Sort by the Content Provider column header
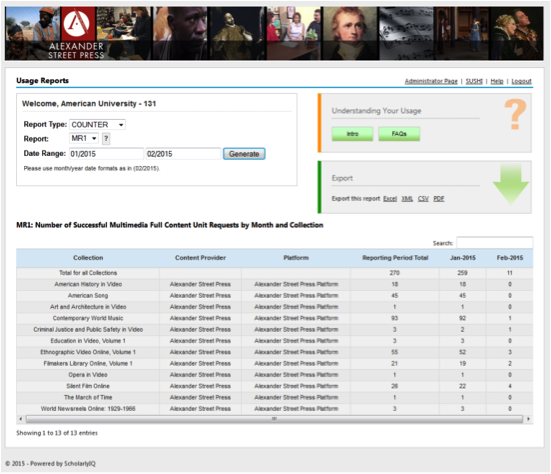The width and height of the screenshot is (551, 474). click(200, 258)
